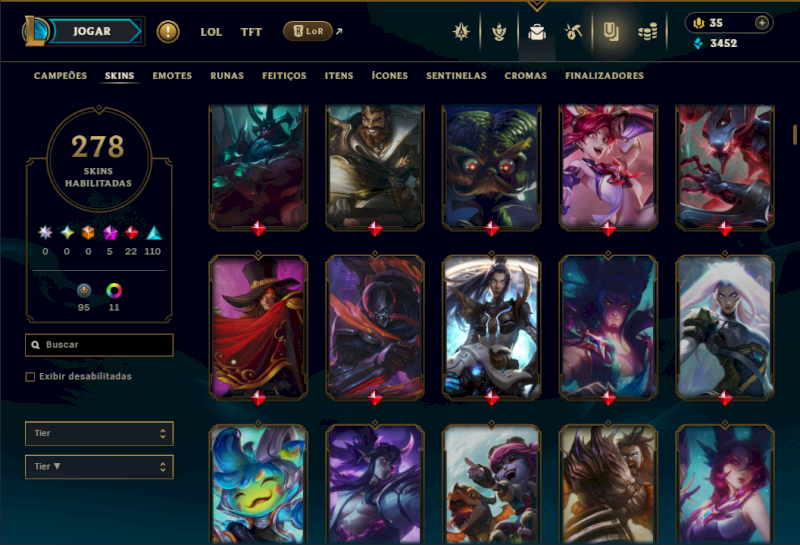The image size is (800, 545).
Task: Open the Store coins icon
Action: pos(647,33)
